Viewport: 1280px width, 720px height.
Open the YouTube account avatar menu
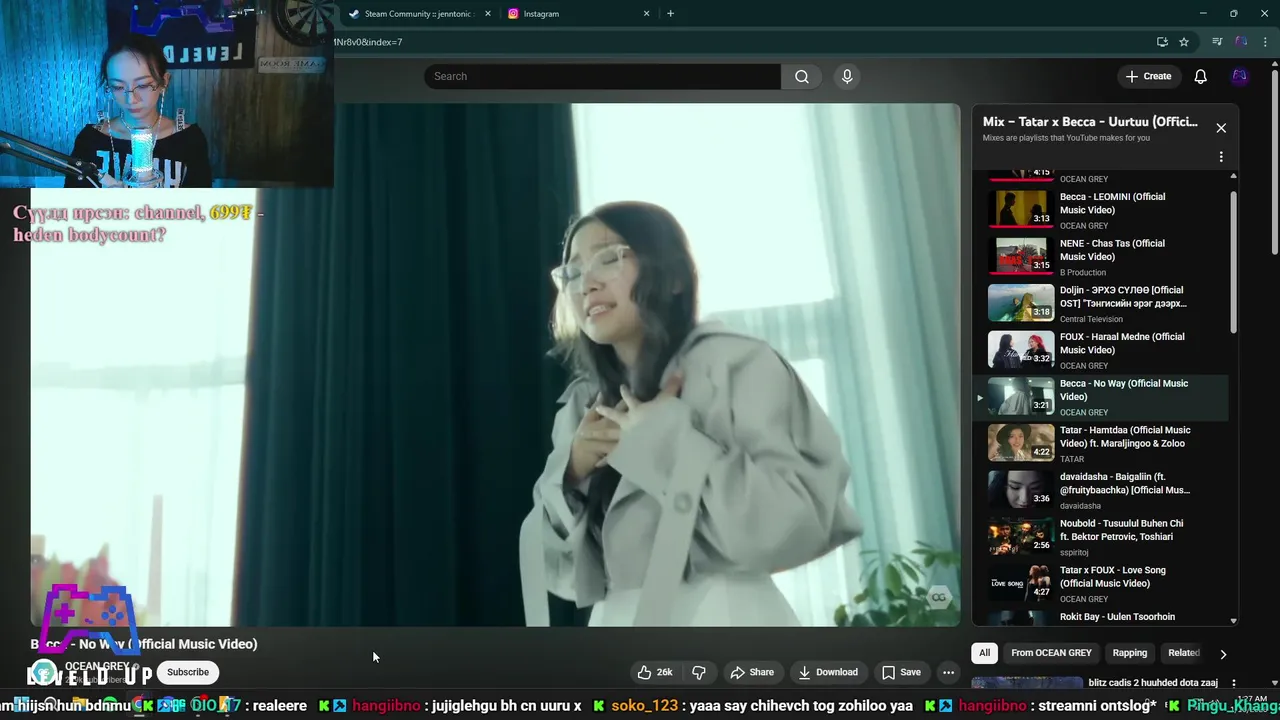click(x=1240, y=76)
